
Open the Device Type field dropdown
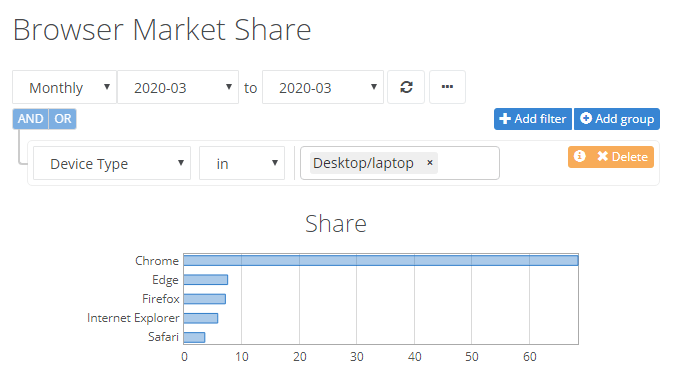click(112, 163)
